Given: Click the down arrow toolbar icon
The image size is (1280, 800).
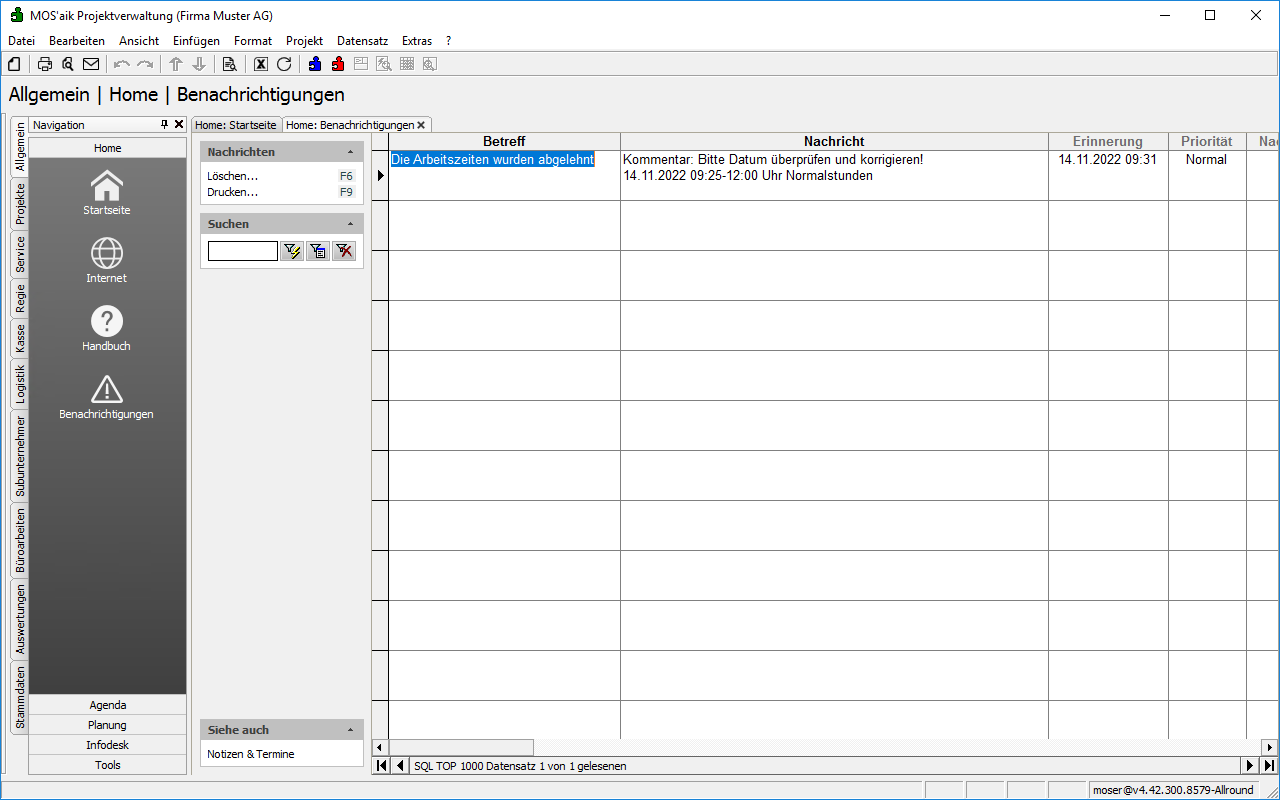Looking at the screenshot, I should click(199, 64).
